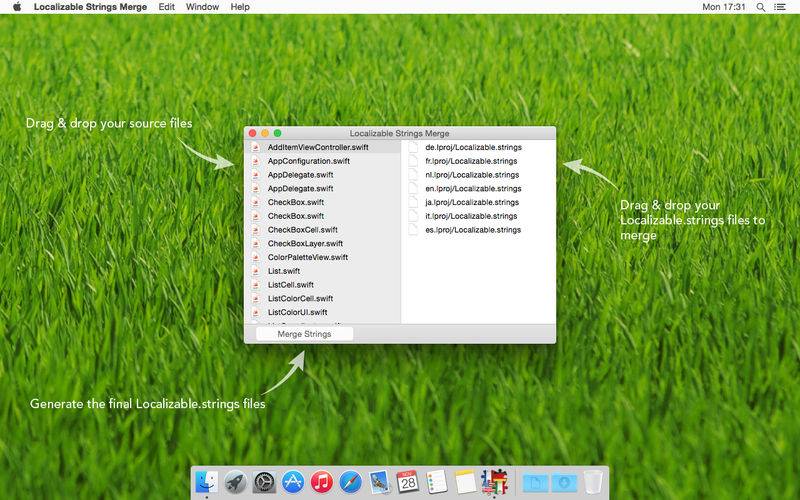Click the Localizable Strings Merge window title bar
800x500 pixels.
click(399, 133)
